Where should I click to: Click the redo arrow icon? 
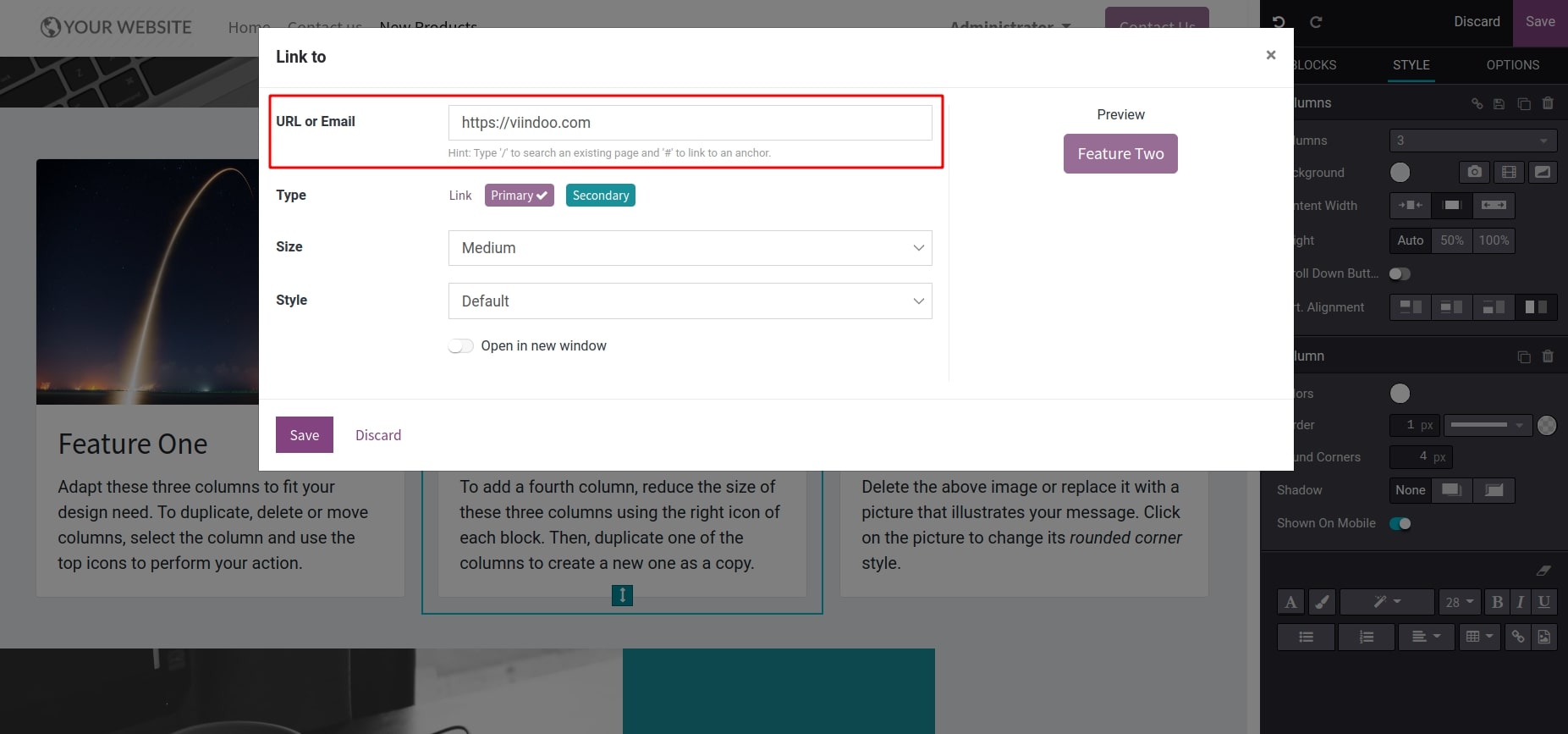1316,22
